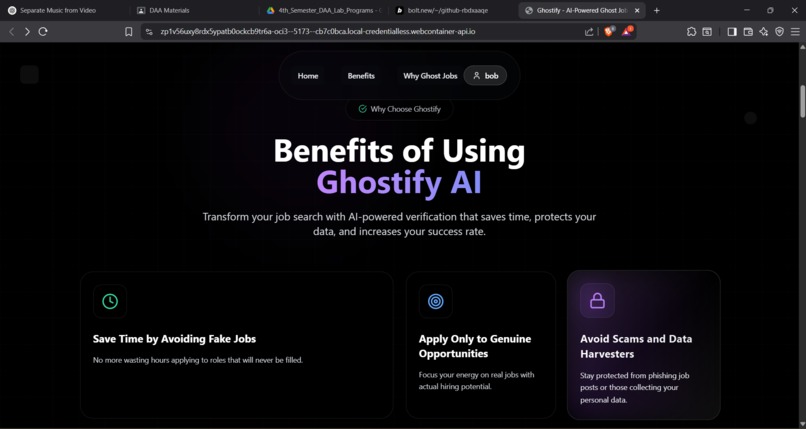806x429 pixels.
Task: Open Brave Shields lion icon
Action: (609, 31)
